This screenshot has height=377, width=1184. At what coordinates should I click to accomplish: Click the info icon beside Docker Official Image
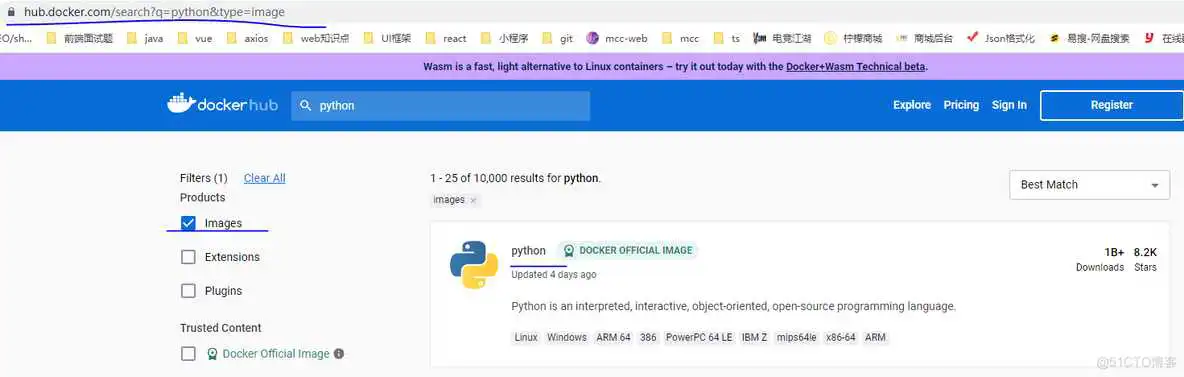(339, 354)
